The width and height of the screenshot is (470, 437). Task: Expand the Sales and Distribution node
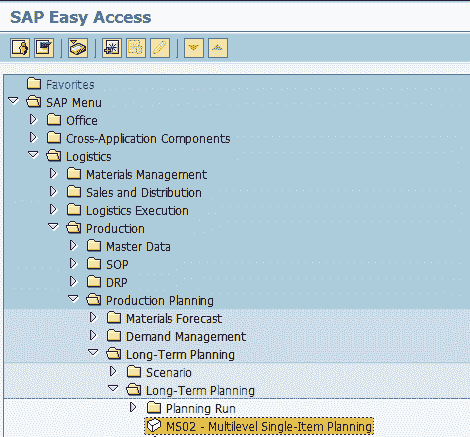tap(53, 191)
